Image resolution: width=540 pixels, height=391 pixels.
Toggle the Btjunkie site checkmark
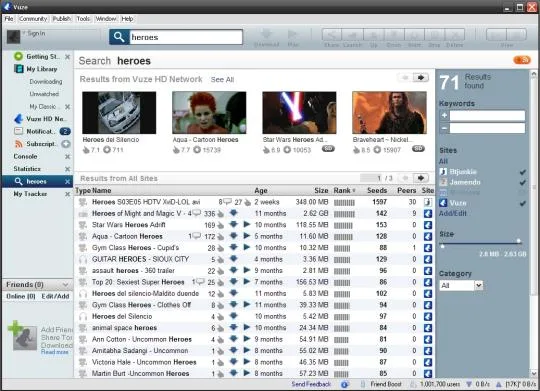pyautogui.click(x=522, y=172)
